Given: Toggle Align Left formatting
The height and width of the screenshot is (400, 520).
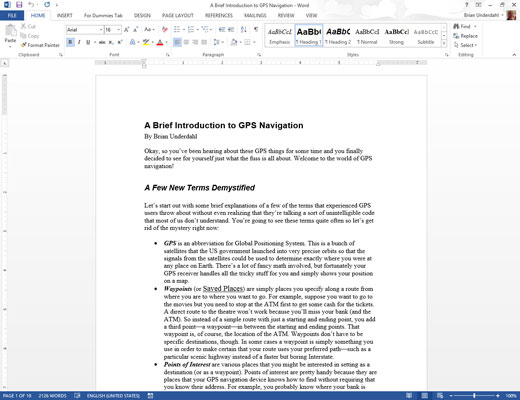Looking at the screenshot, I should point(177,42).
